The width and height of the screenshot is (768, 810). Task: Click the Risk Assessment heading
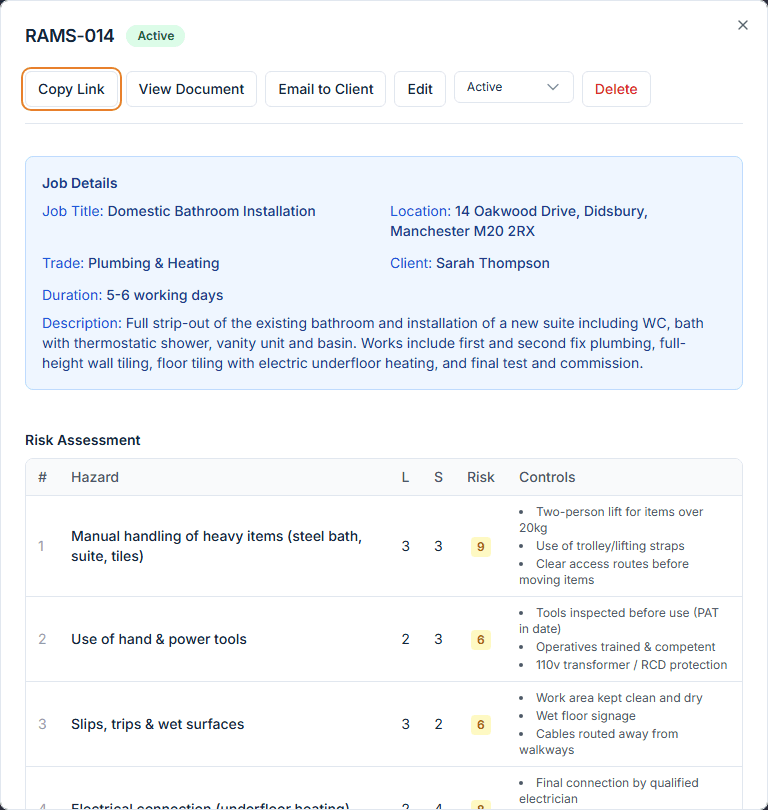coord(83,440)
